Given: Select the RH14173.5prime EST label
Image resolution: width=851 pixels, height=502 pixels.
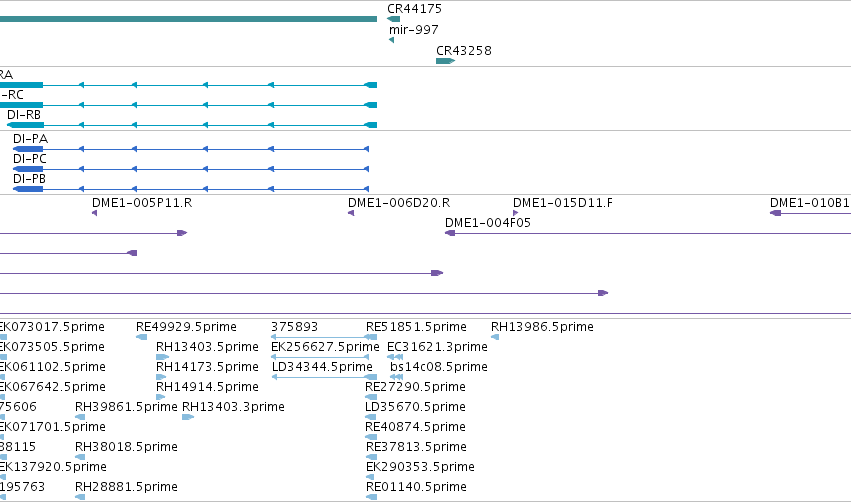Looking at the screenshot, I should coord(207,367).
